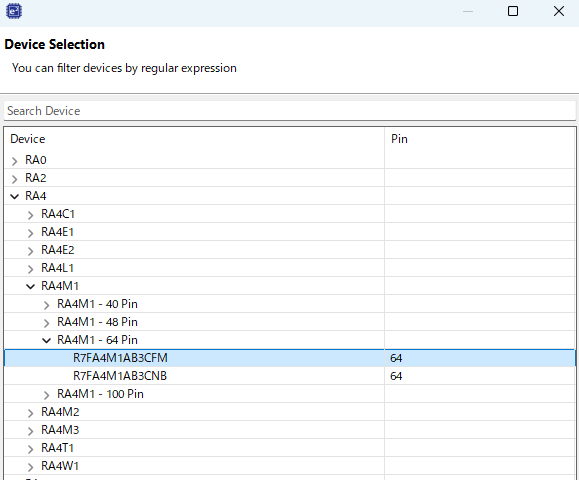Click pin value 64 for R7FA4M1AB3CFM
The image size is (579, 480).
pyautogui.click(x=396, y=358)
